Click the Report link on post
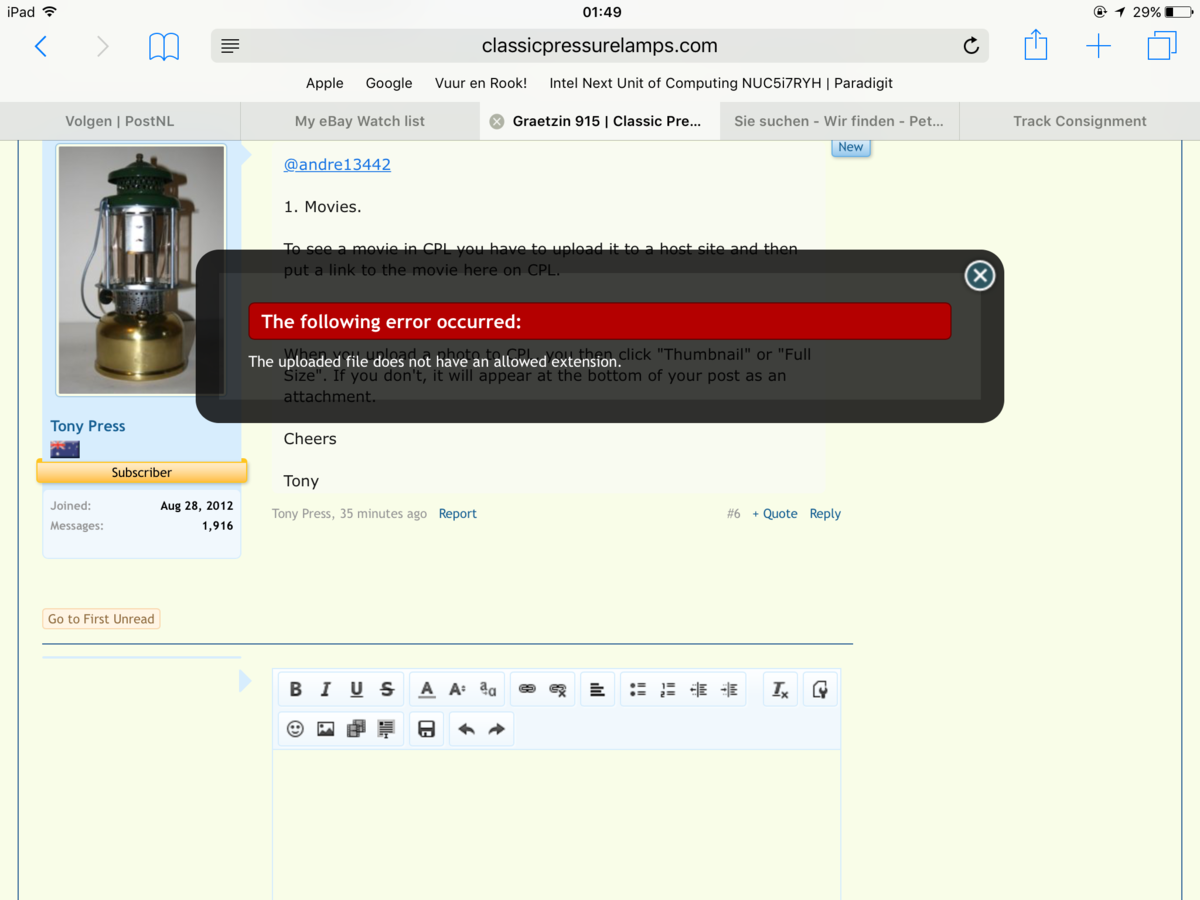Viewport: 1200px width, 900px height. 458,514
